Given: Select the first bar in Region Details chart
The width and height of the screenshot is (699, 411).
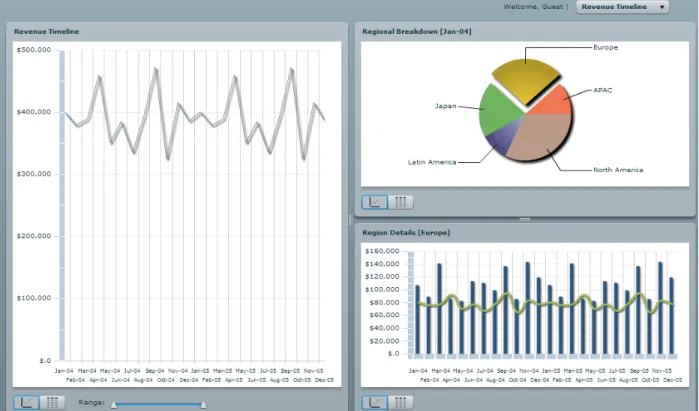Looking at the screenshot, I should [418, 320].
